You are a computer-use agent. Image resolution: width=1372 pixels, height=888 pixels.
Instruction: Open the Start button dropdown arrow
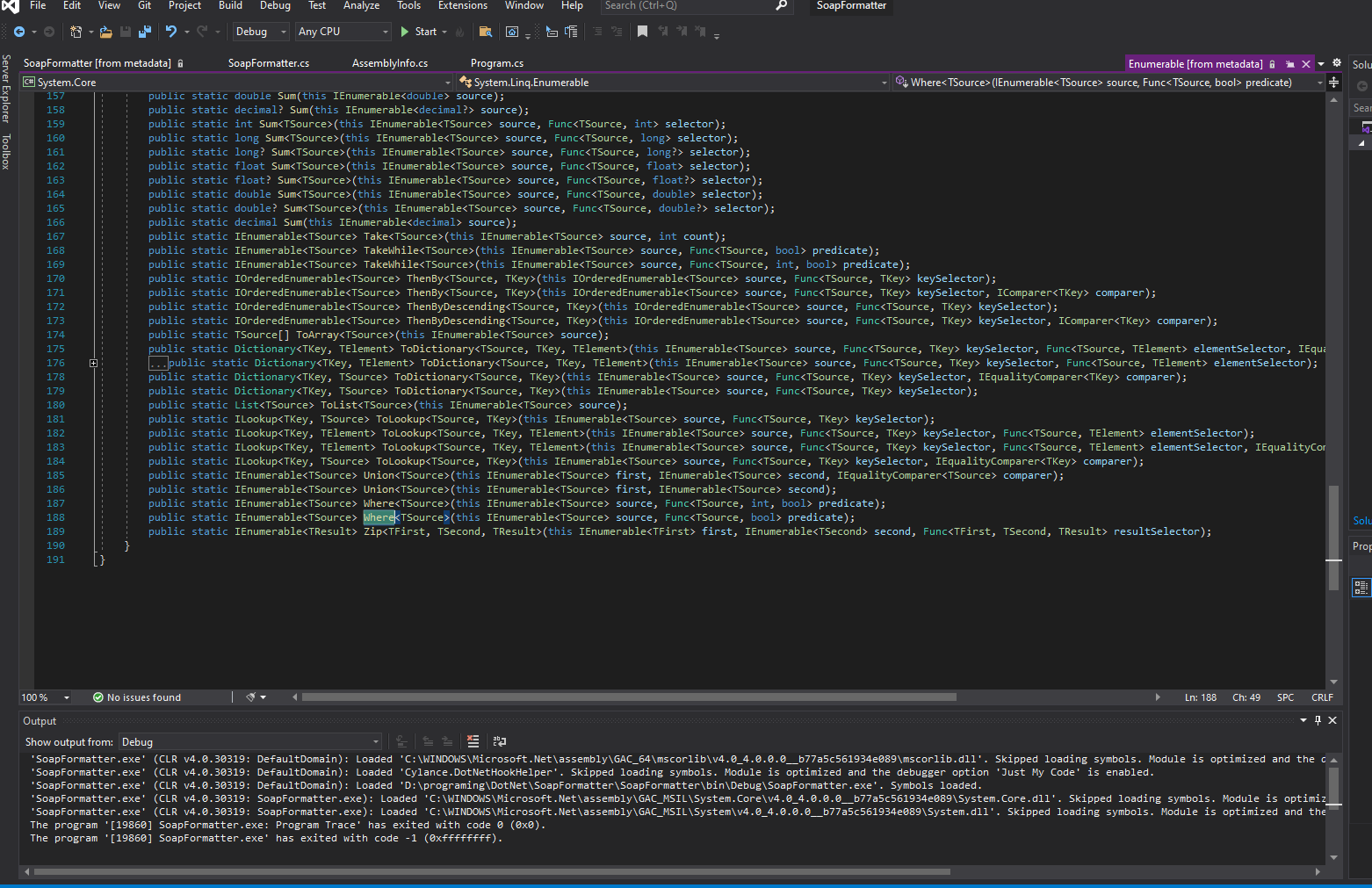pyautogui.click(x=444, y=32)
